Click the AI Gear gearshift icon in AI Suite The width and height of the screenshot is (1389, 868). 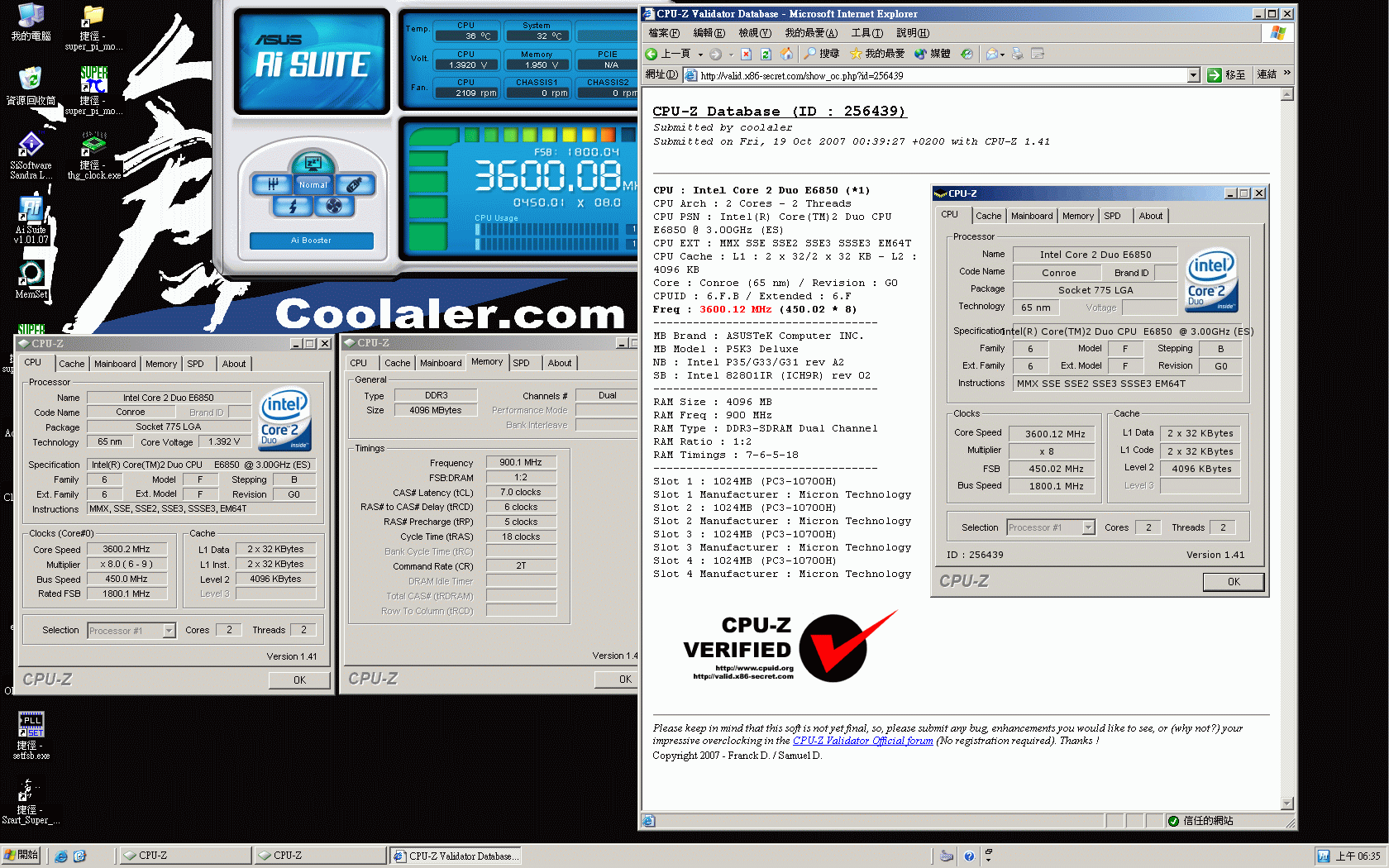click(x=272, y=184)
